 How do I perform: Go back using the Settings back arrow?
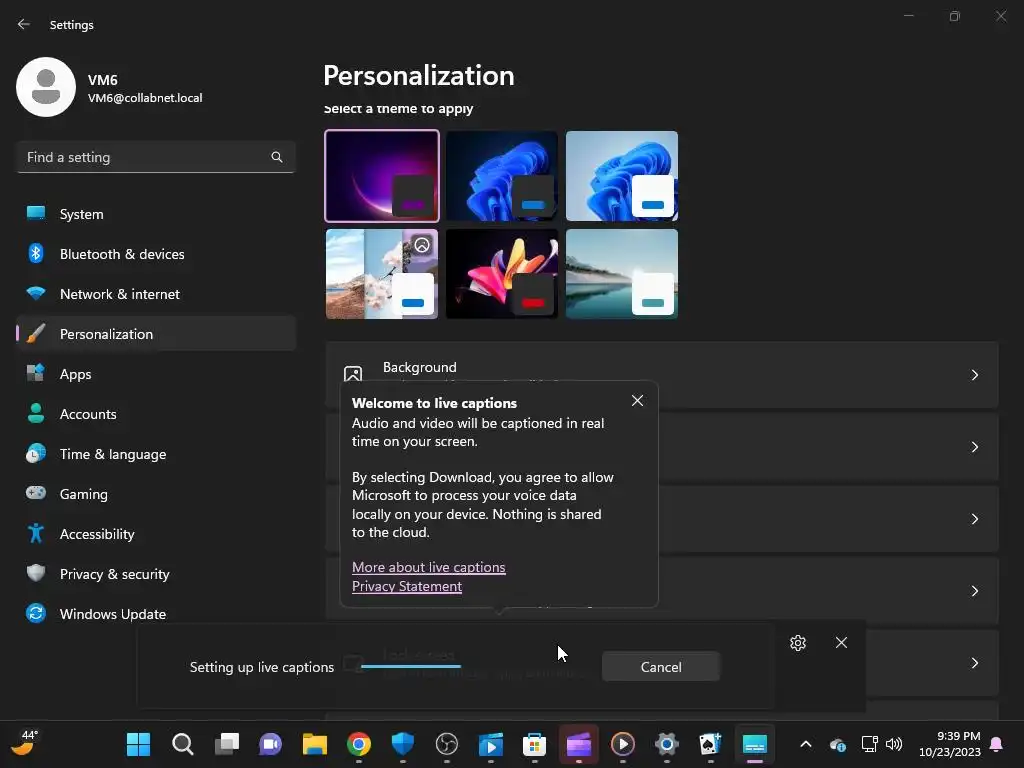tap(24, 24)
